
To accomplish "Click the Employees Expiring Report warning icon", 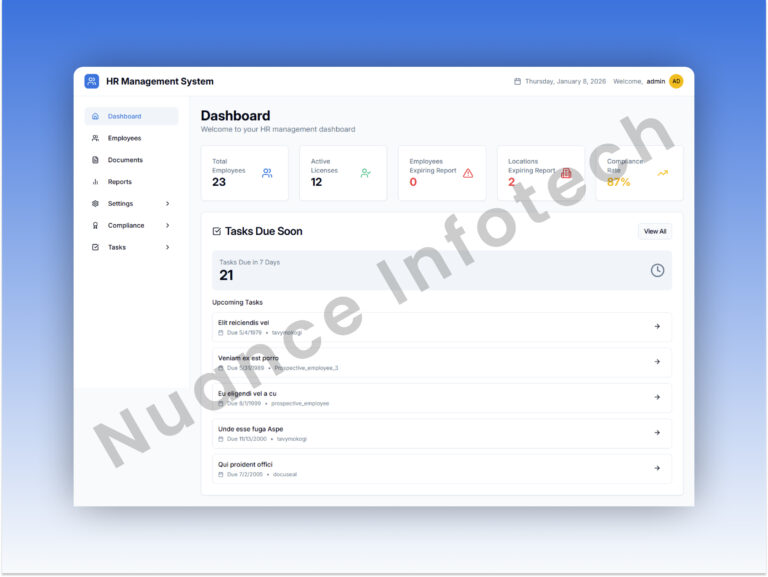I will tap(468, 173).
